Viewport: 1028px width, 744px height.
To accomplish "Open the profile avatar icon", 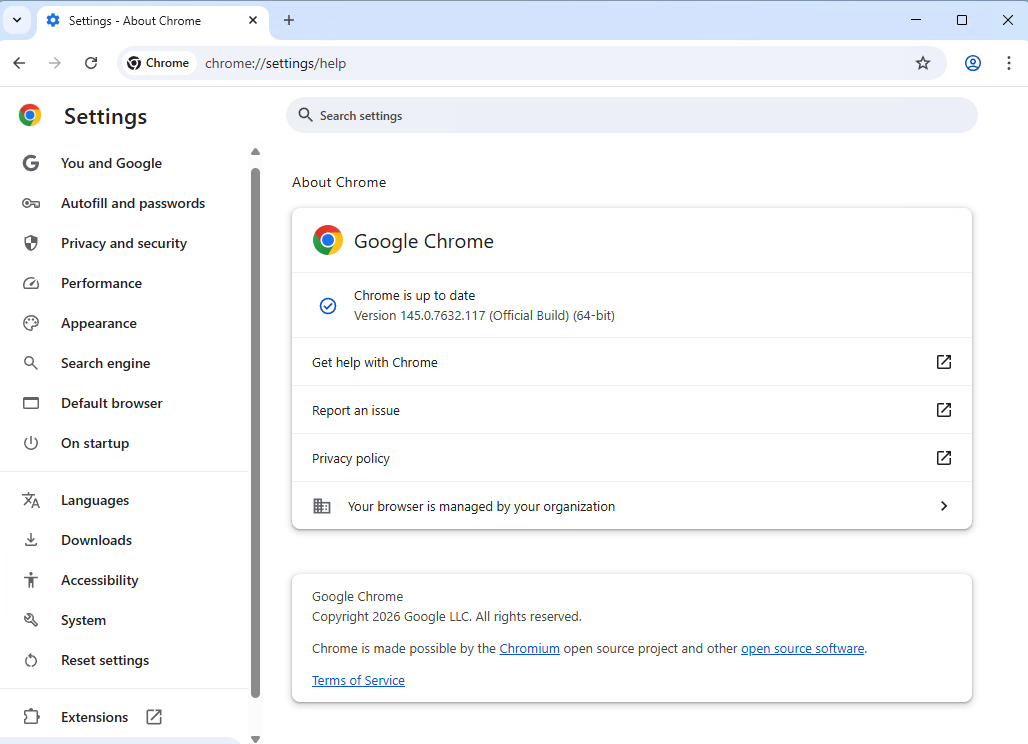I will tap(972, 63).
